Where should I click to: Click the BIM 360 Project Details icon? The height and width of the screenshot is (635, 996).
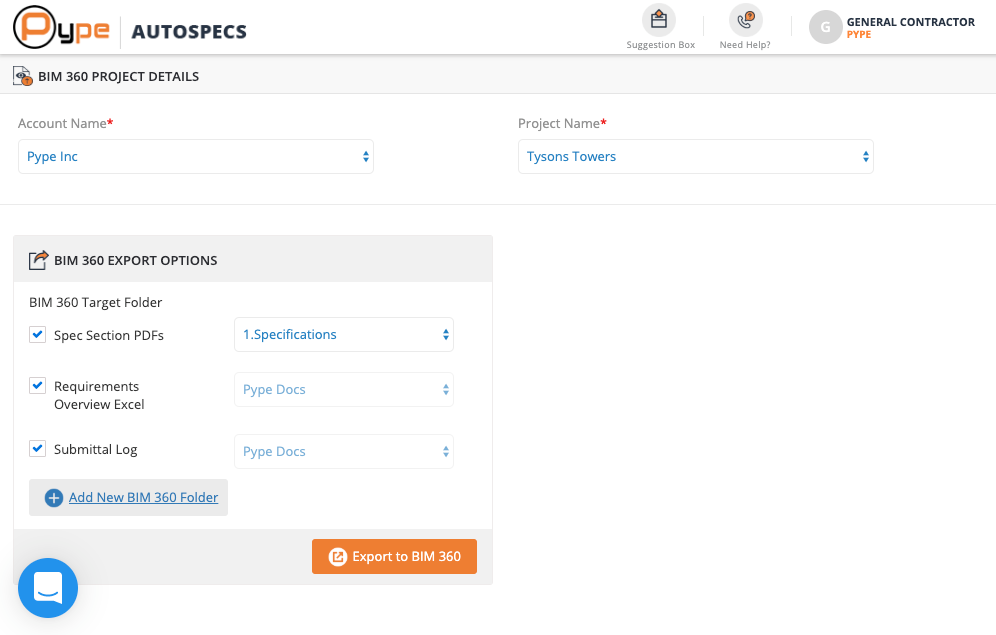coord(22,76)
